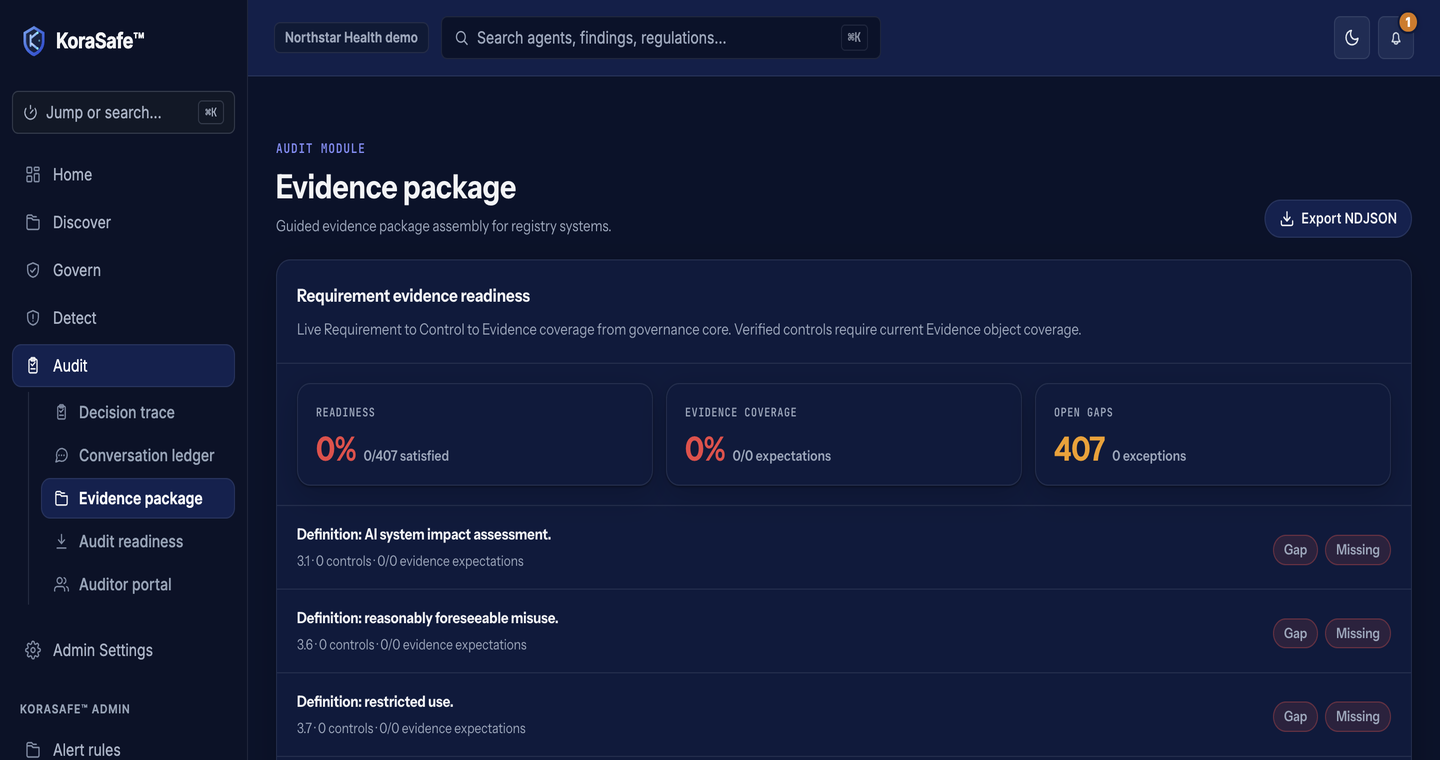Click the Govern shield-check icon

[x=33, y=270]
